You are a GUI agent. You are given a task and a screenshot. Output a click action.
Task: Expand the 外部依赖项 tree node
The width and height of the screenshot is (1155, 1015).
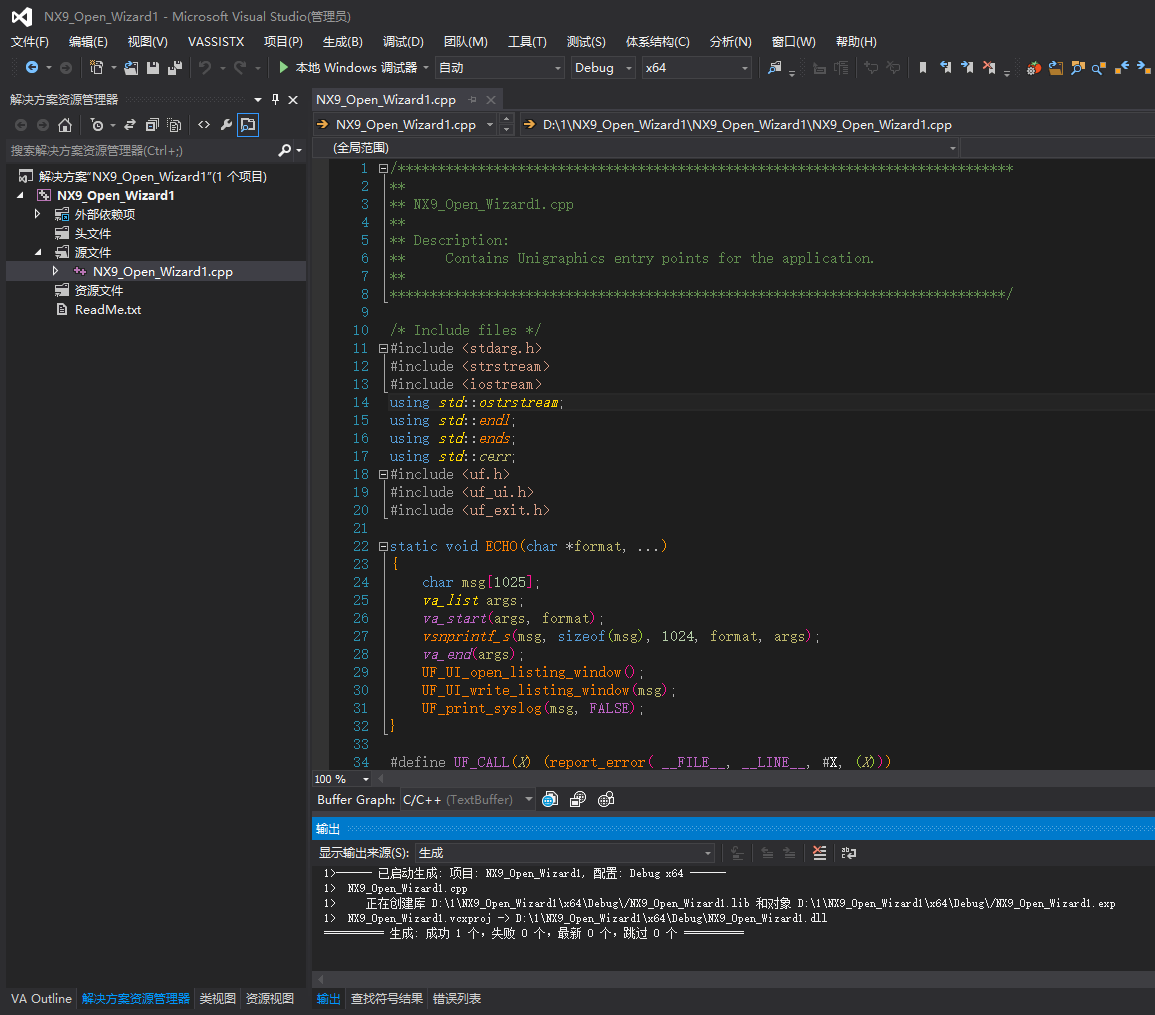(x=37, y=214)
